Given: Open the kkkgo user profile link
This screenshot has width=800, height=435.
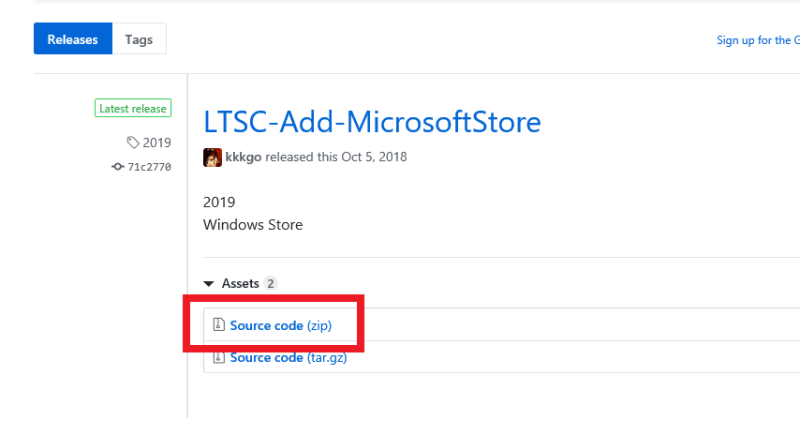Looking at the screenshot, I should point(245,157).
